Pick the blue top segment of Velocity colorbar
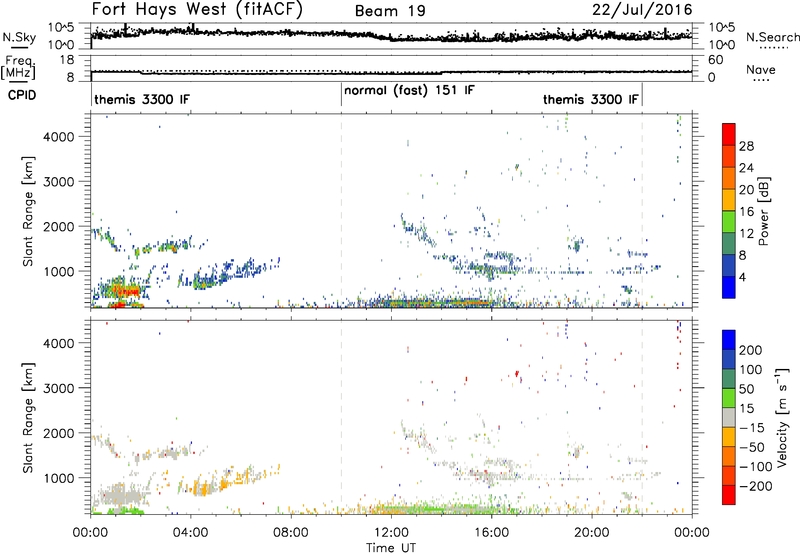 (729, 340)
